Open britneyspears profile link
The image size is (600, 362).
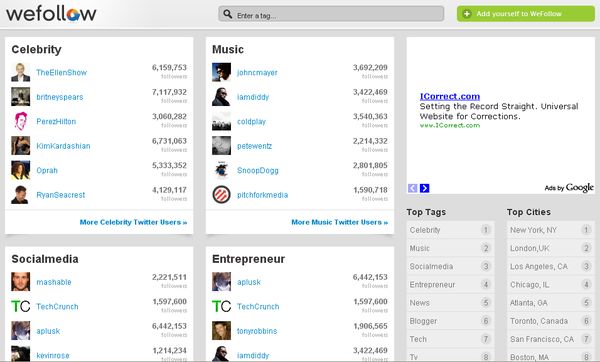tap(60, 97)
